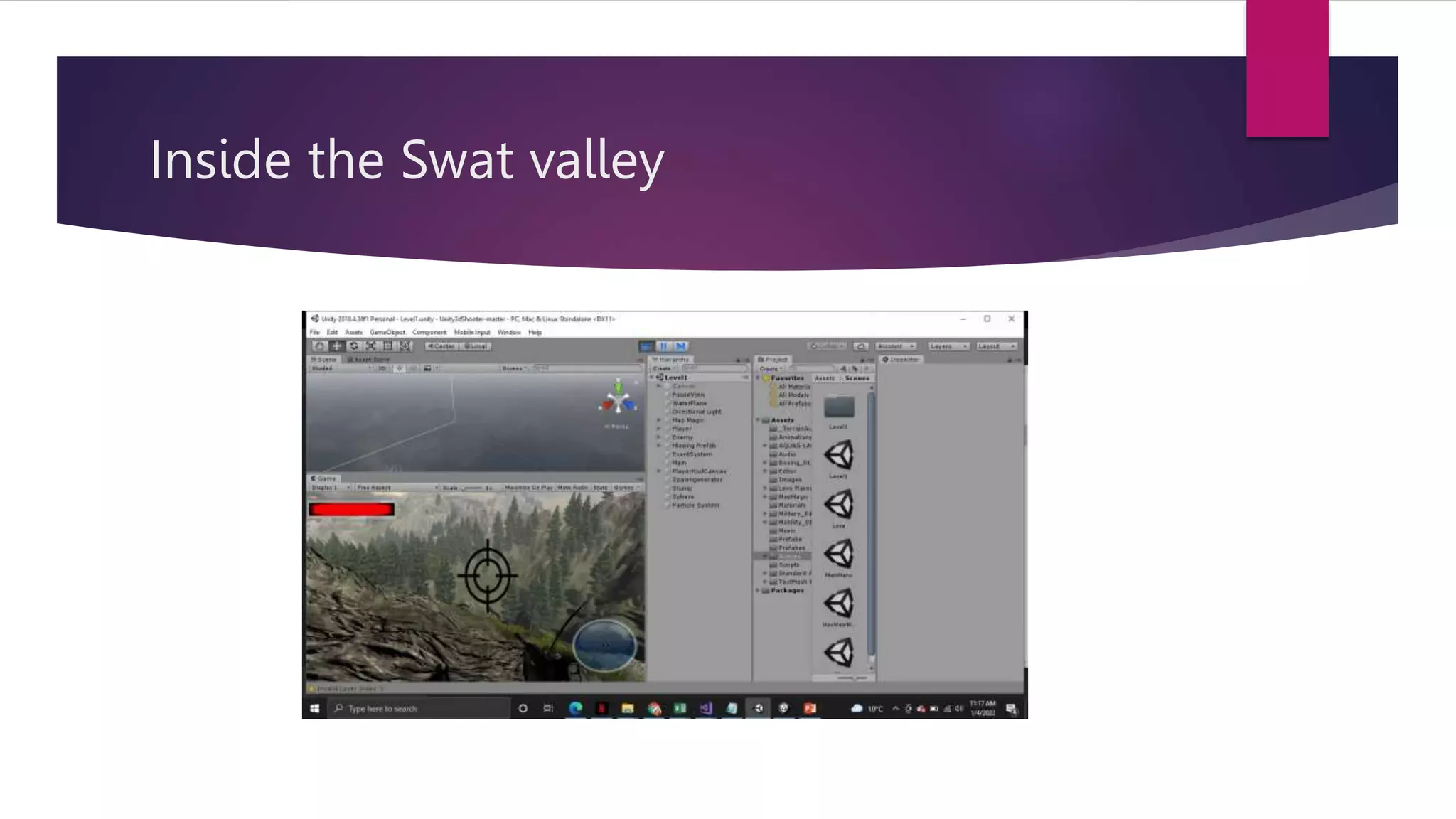Click the Step frame button
Screen dimensions: 1456x819
click(680, 346)
